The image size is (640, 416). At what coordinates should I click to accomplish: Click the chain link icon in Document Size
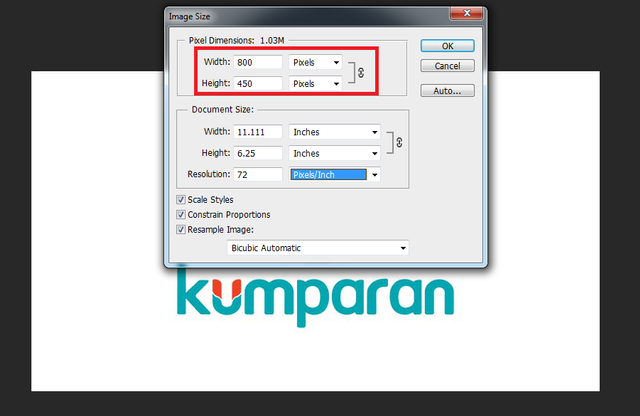[x=399, y=142]
